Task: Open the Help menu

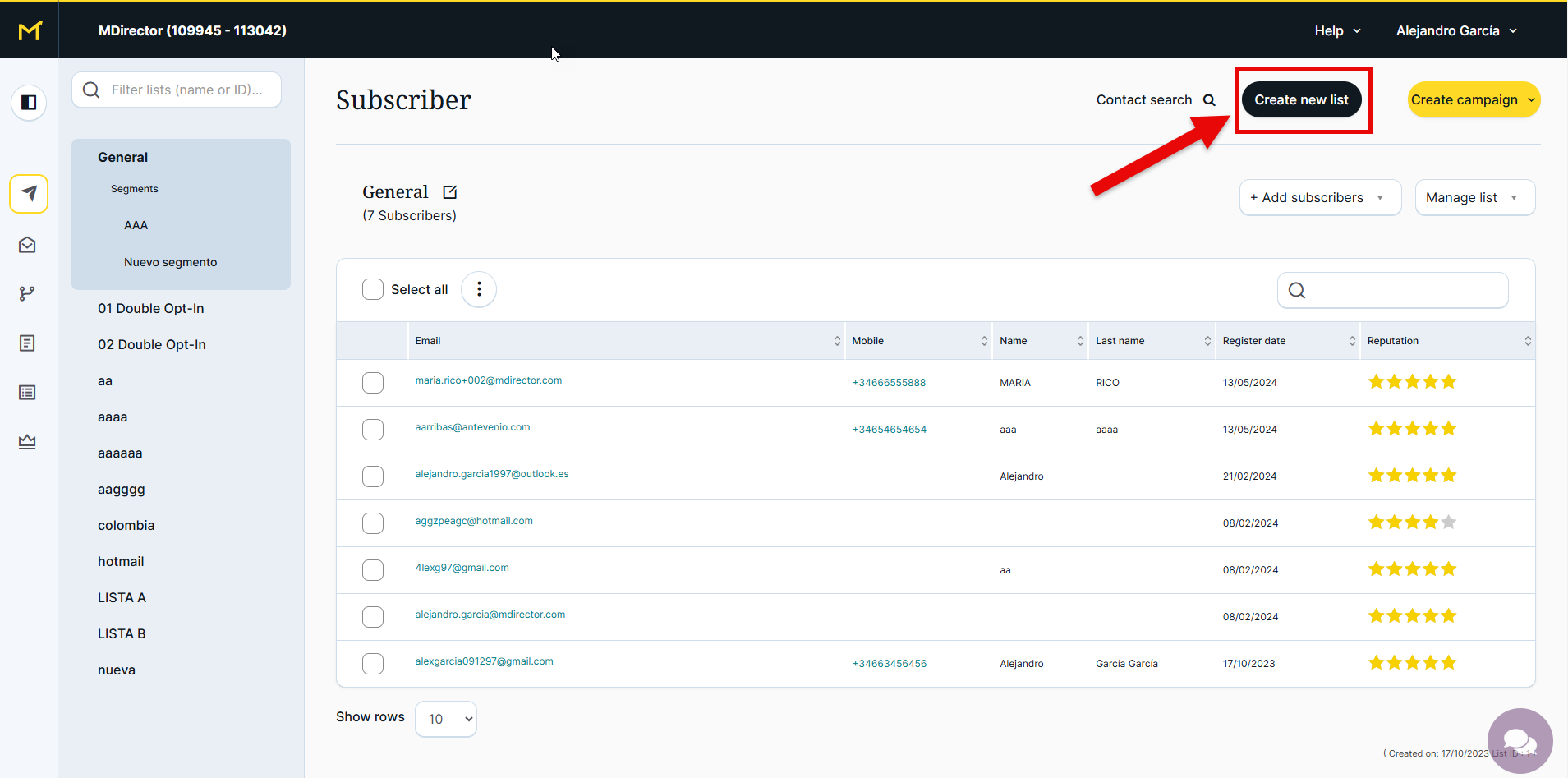Action: tap(1337, 30)
